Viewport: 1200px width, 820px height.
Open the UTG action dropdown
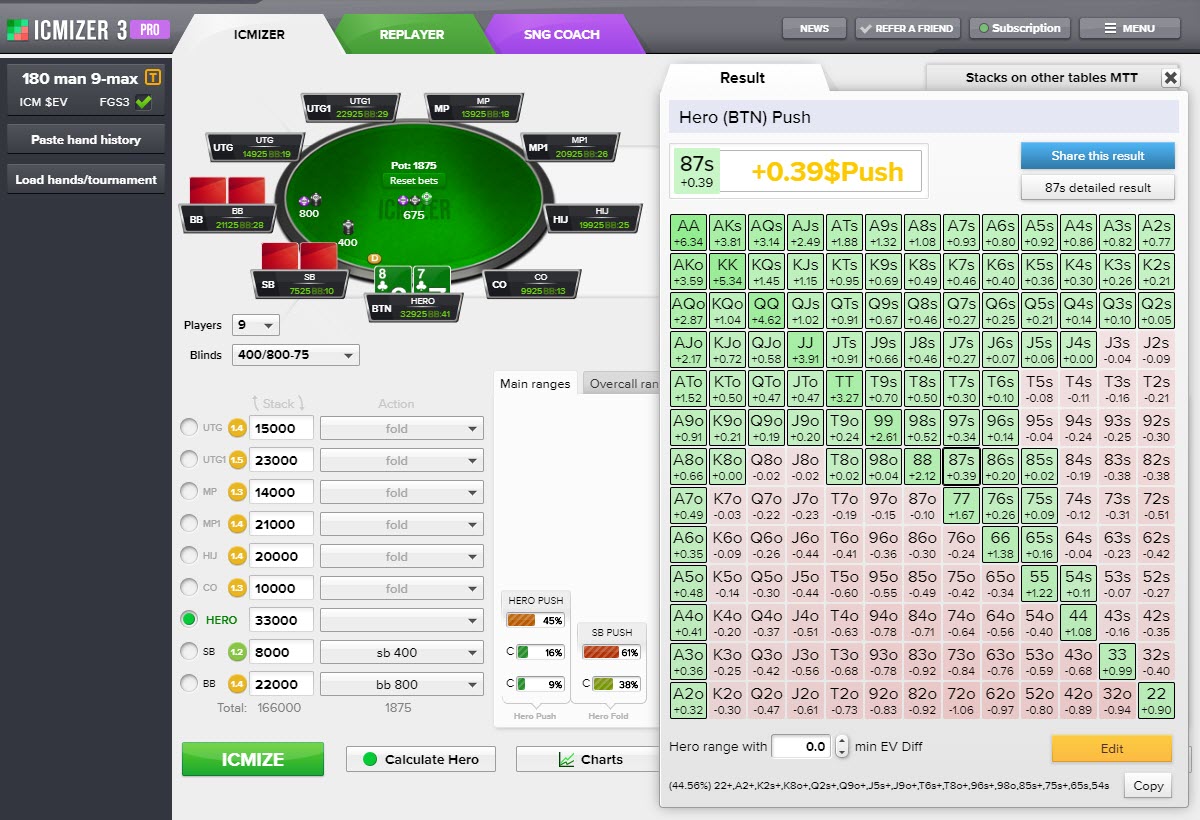click(x=401, y=428)
